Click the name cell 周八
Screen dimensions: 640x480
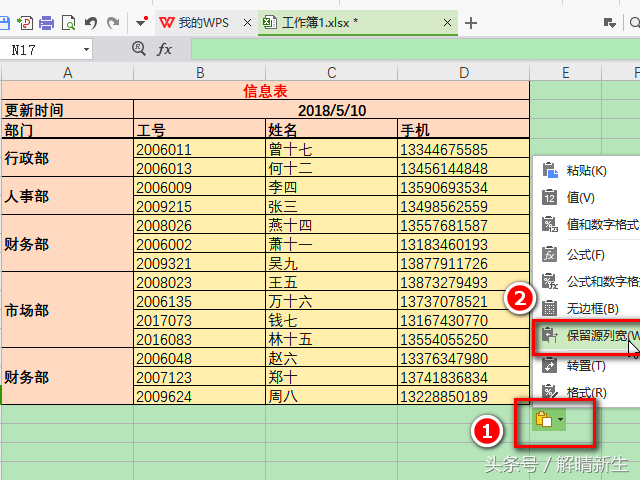pyautogui.click(x=331, y=396)
